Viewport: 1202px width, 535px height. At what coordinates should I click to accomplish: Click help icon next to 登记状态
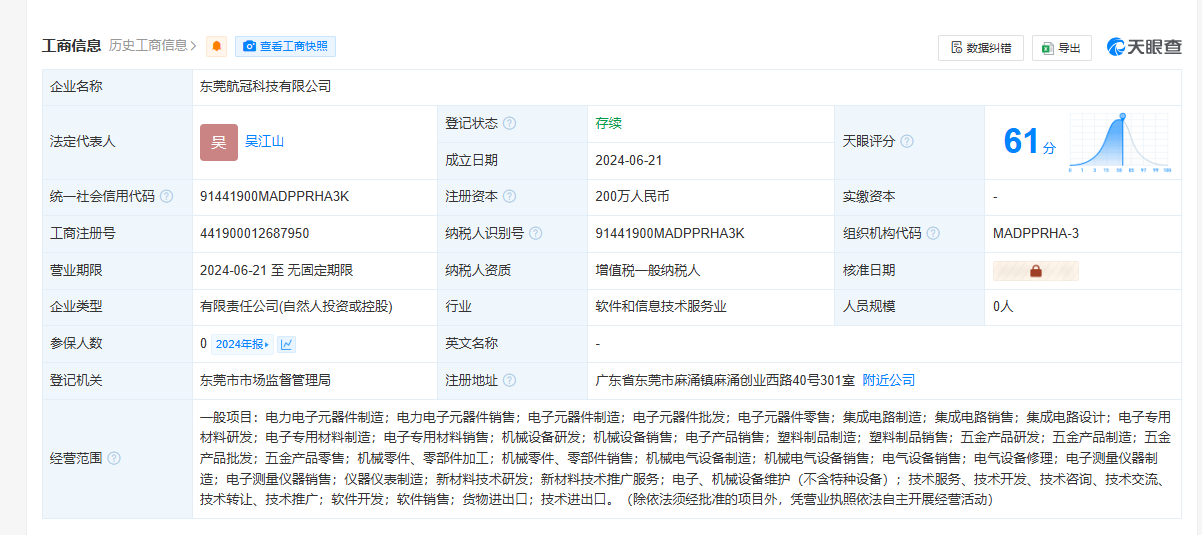509,124
